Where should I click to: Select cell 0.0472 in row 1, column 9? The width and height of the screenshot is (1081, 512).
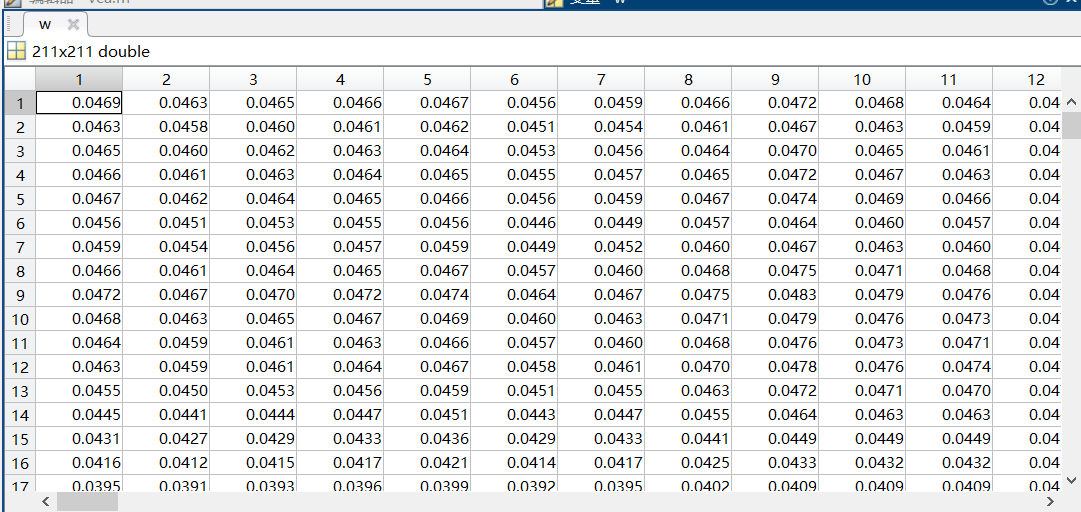point(775,103)
